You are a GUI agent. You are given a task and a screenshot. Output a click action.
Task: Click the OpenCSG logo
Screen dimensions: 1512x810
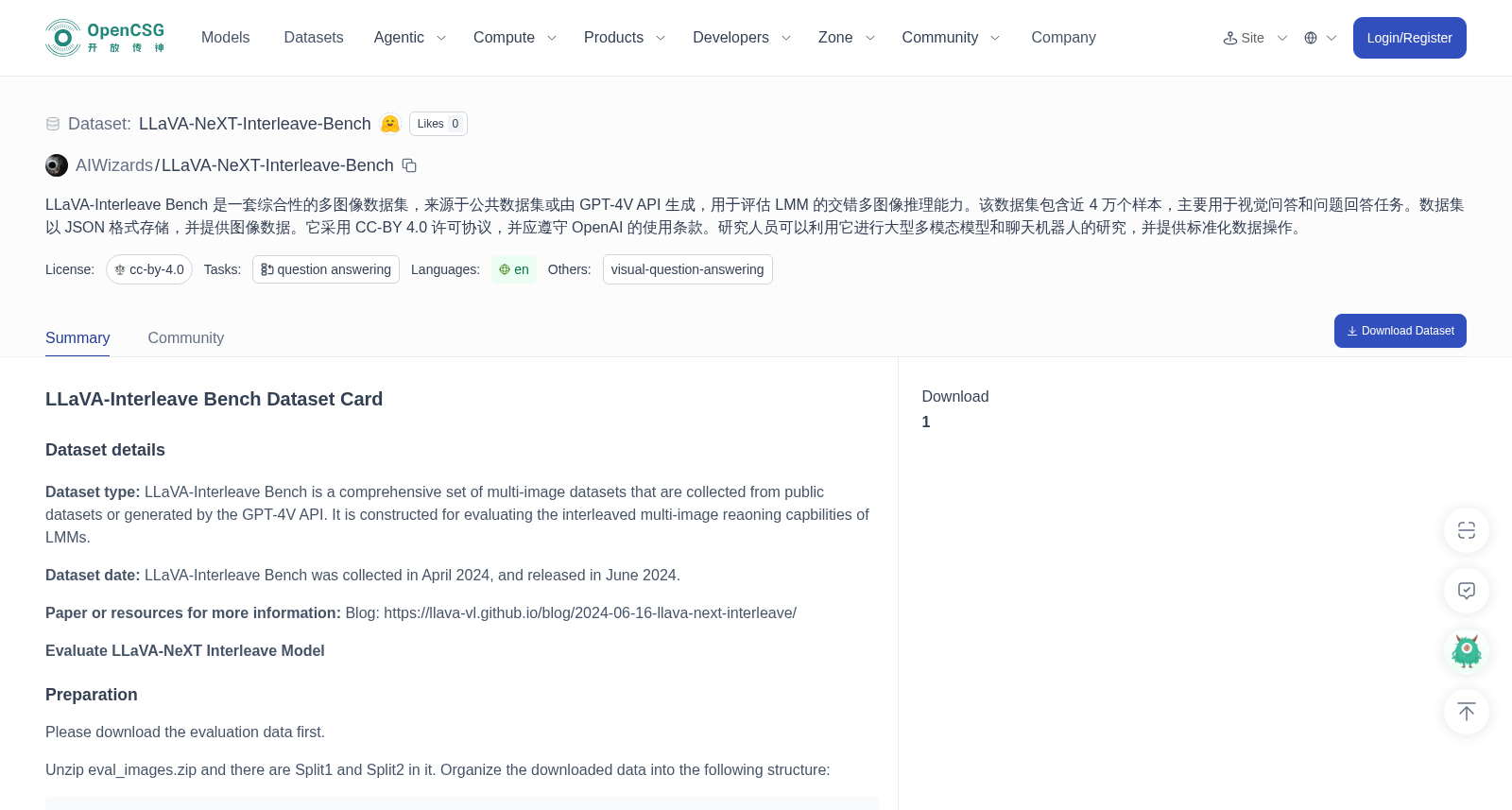click(105, 38)
